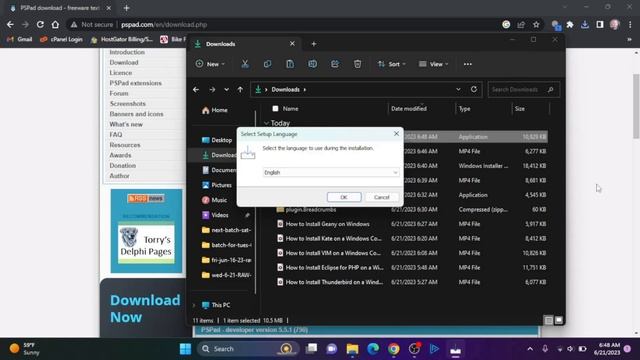This screenshot has width=640, height=360.
Task: Reload the Chrome page
Action: tap(40, 24)
